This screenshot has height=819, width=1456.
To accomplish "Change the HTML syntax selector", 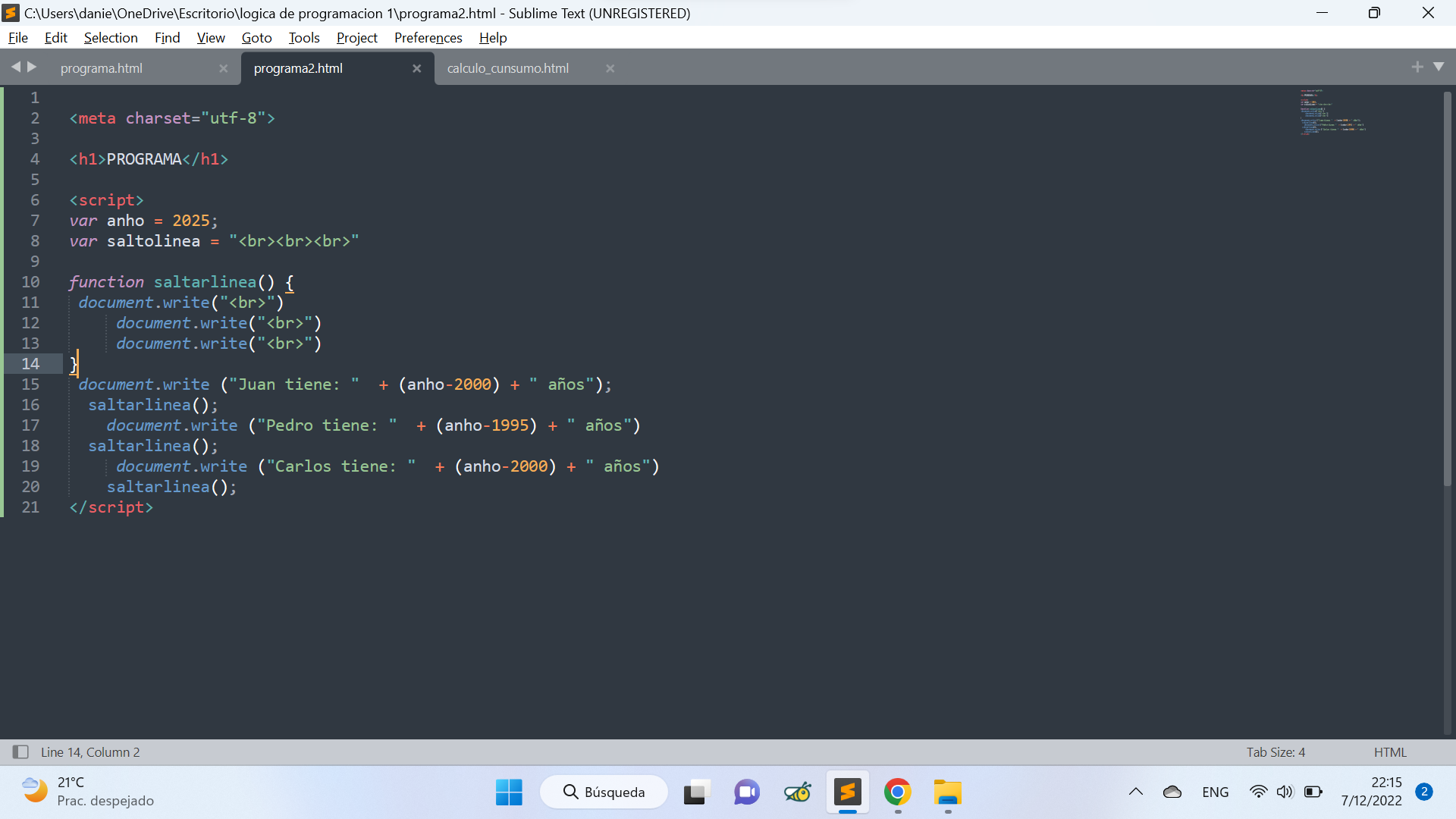I will tap(1390, 752).
